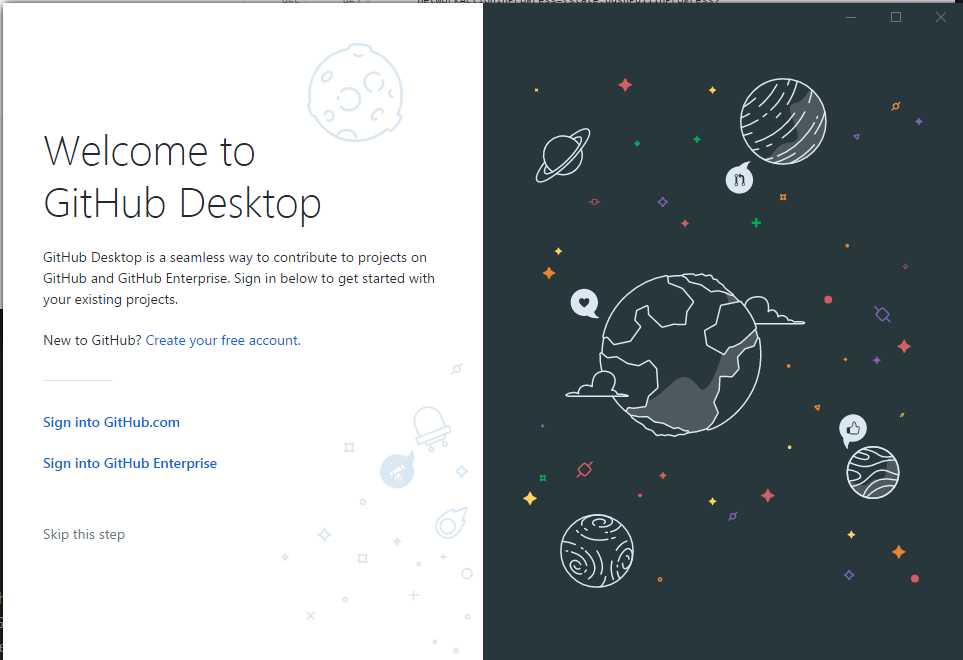963x660 pixels.
Task: Click the Octocat speech bubble illustration
Action: coord(739,179)
